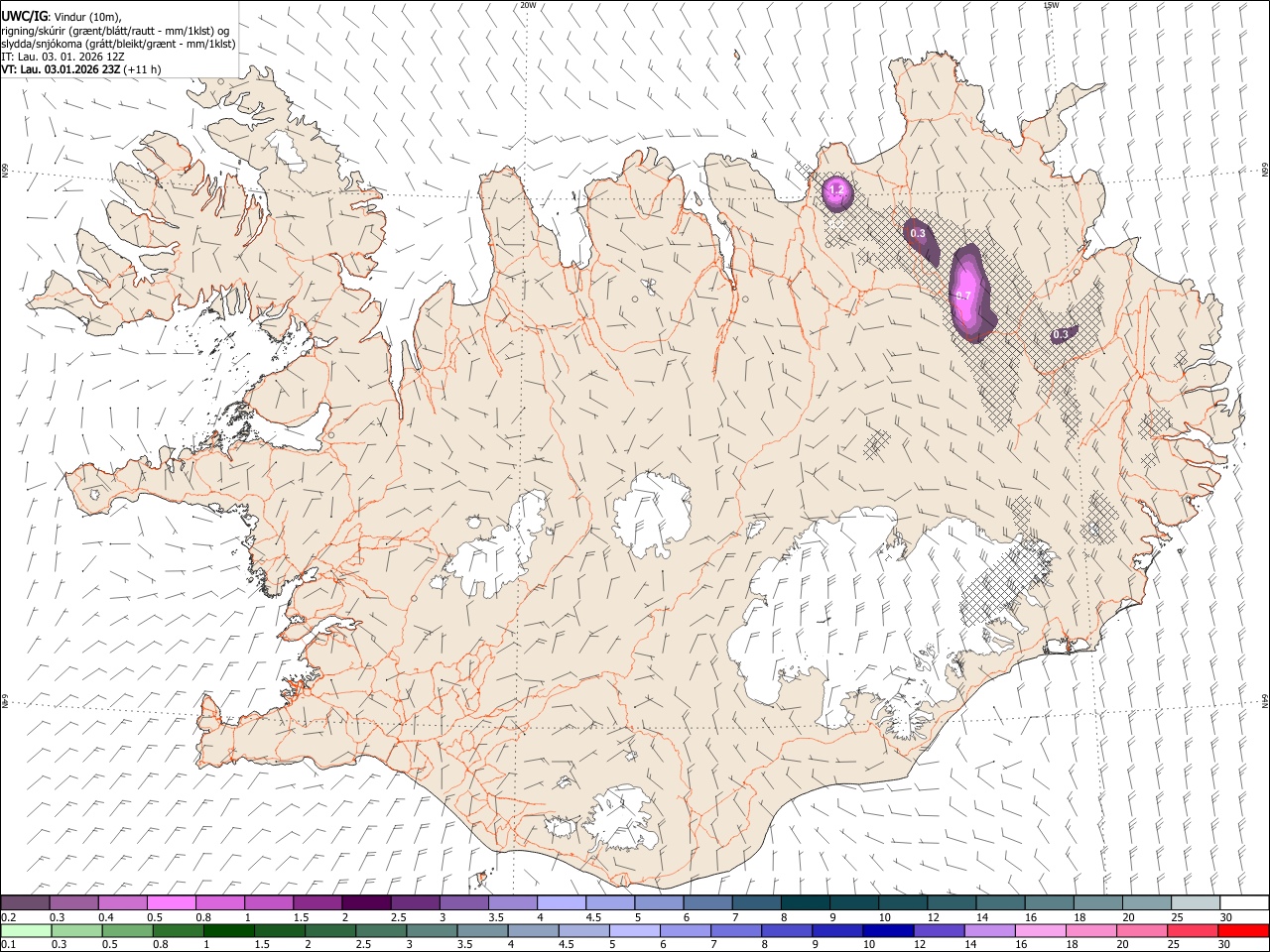
Task: Click the 0.7 snowfall value on the map
Action: pyautogui.click(x=962, y=296)
